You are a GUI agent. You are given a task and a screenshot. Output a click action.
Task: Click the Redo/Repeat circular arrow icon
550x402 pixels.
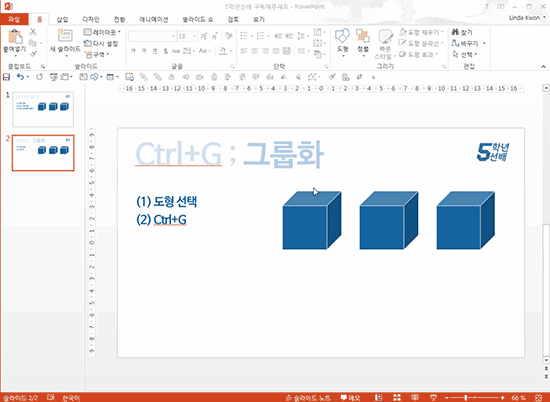tap(39, 77)
